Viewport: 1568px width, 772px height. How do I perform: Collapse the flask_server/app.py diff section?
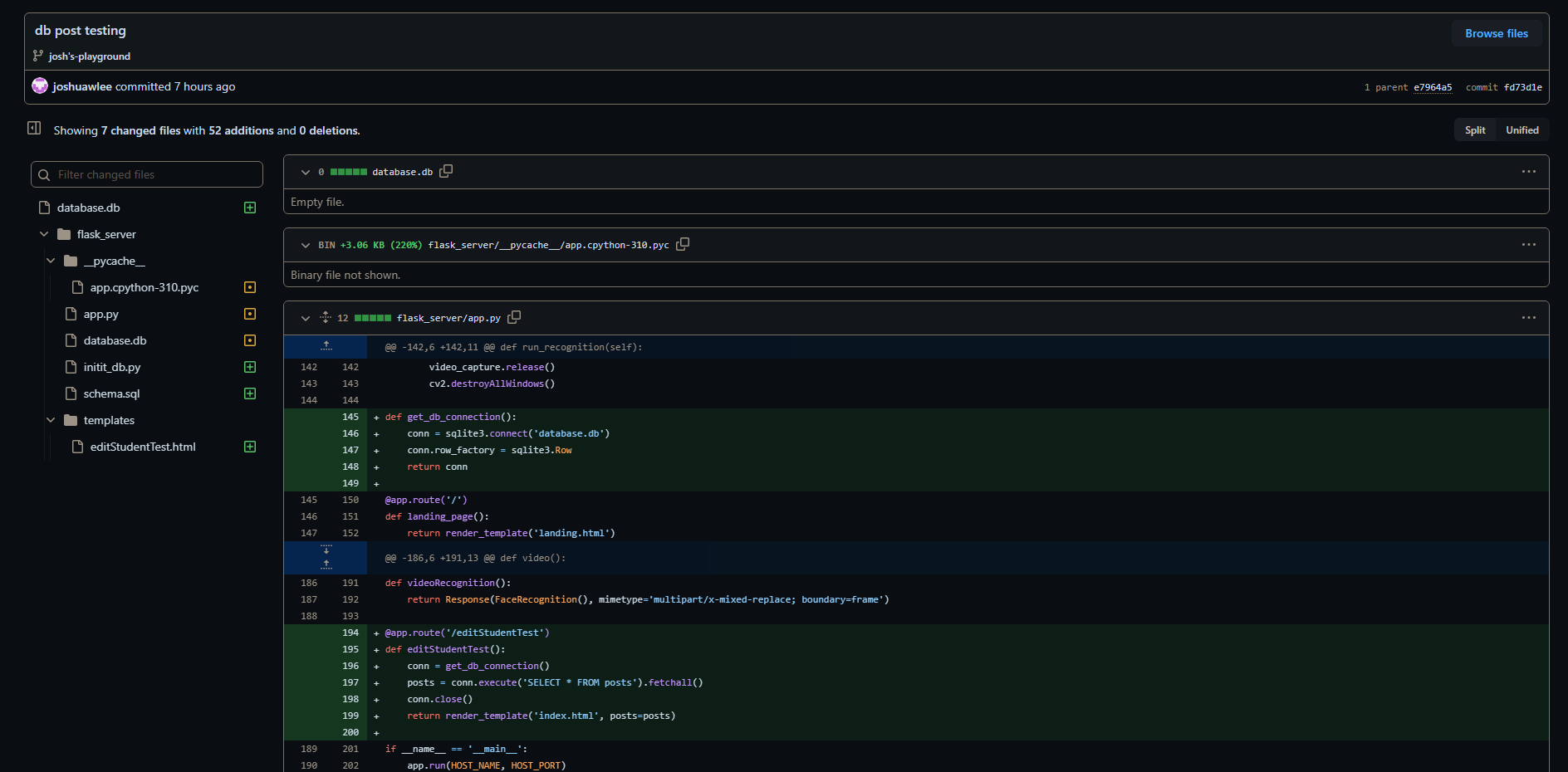point(306,318)
